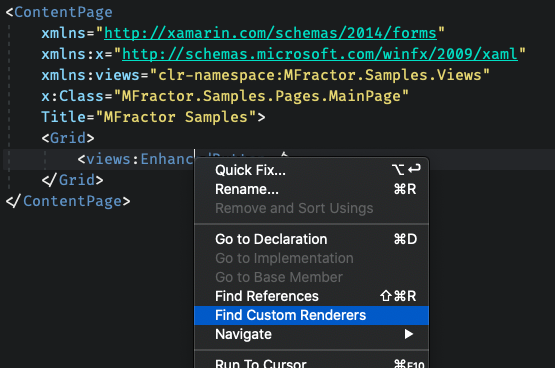Screen dimensions: 555x368
Task: Select Find Custom Renderers menu item
Action: [311, 315]
